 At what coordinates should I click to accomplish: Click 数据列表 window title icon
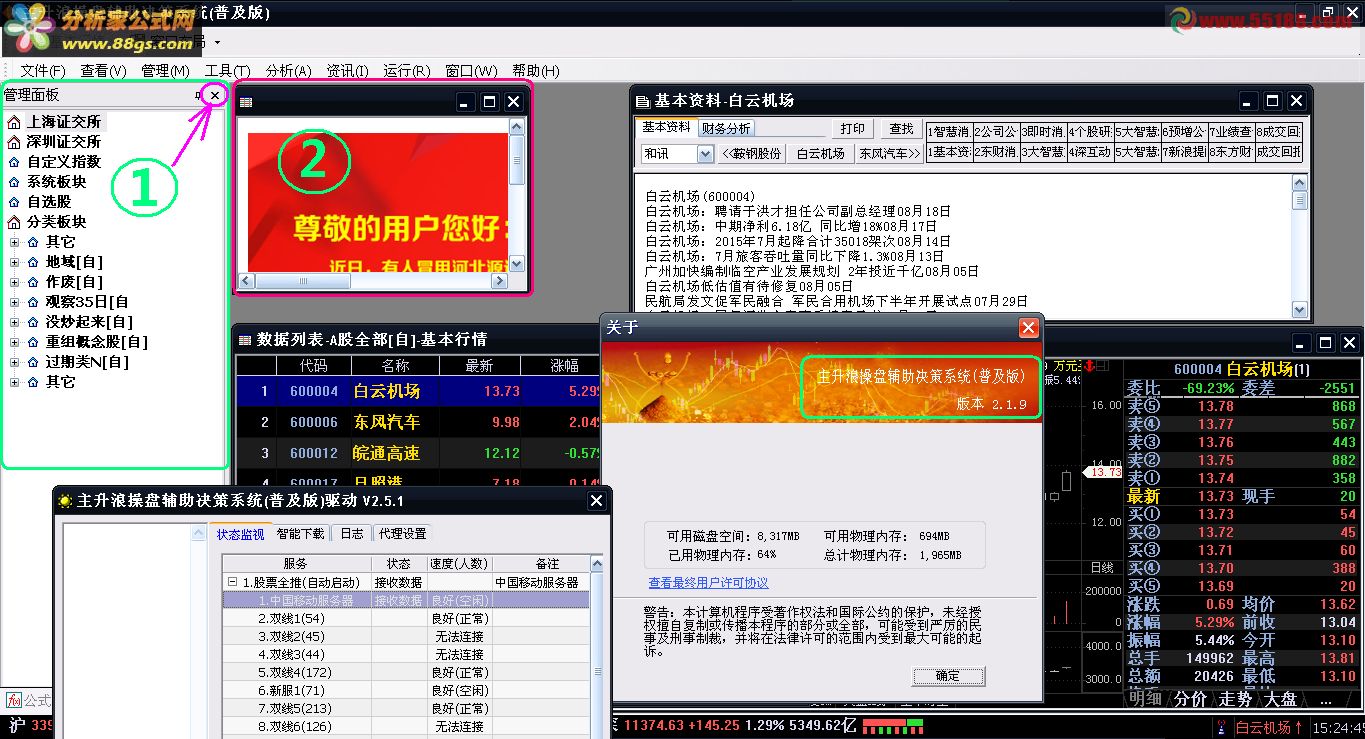(x=245, y=339)
